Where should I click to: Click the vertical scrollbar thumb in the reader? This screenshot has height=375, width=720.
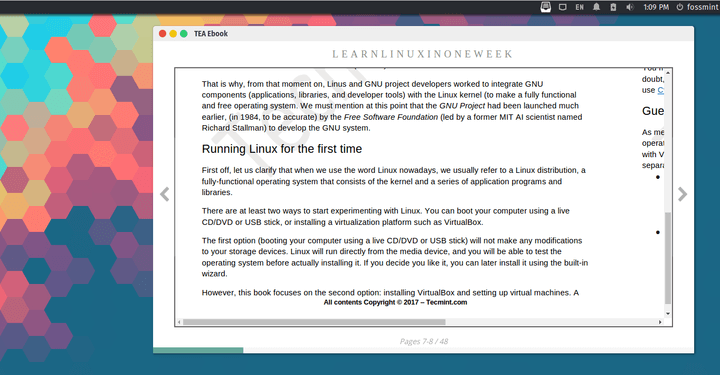click(x=668, y=258)
